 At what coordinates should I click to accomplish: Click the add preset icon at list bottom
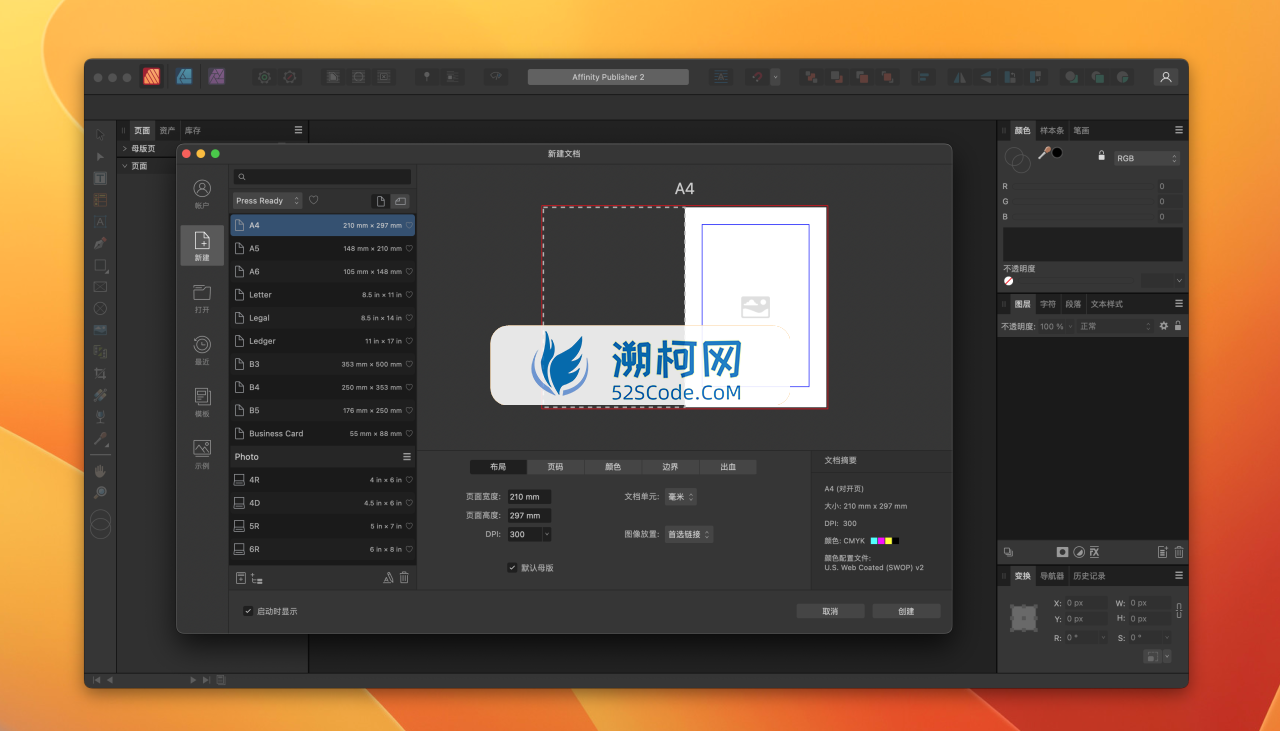tap(240, 577)
